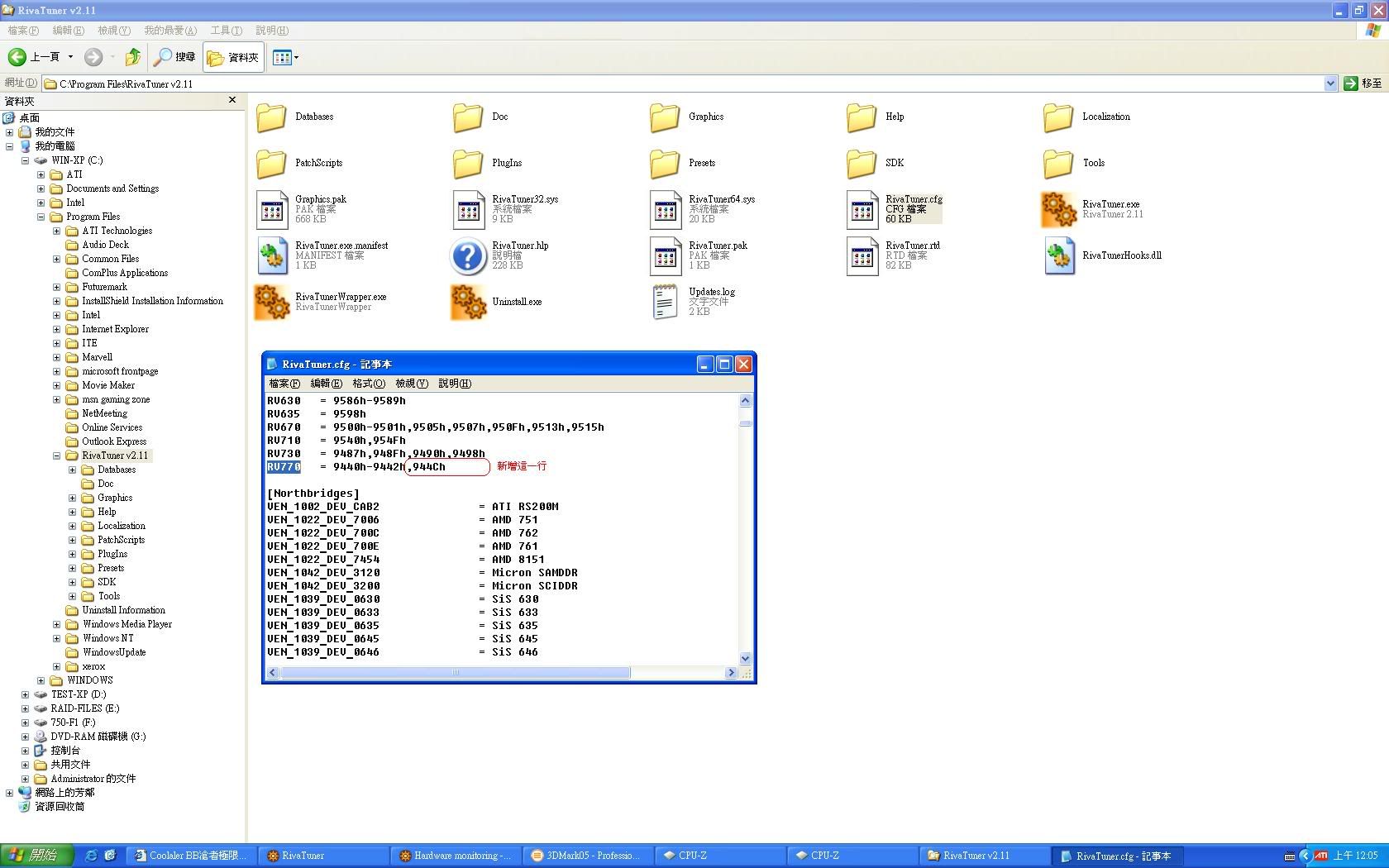Select Recycle Bin (資源回收筒) in tree

point(60,807)
